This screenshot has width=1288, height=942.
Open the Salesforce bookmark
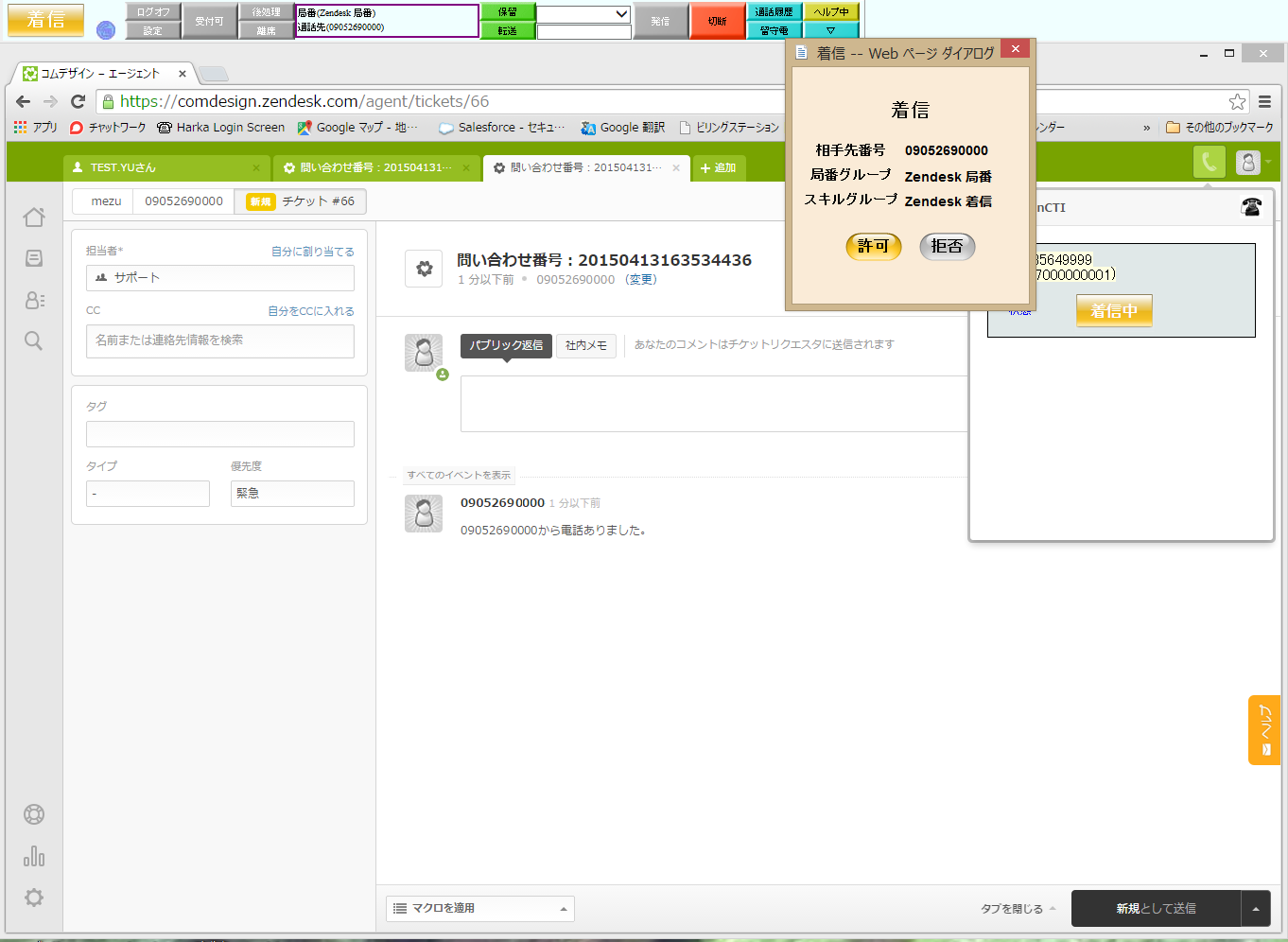[502, 127]
